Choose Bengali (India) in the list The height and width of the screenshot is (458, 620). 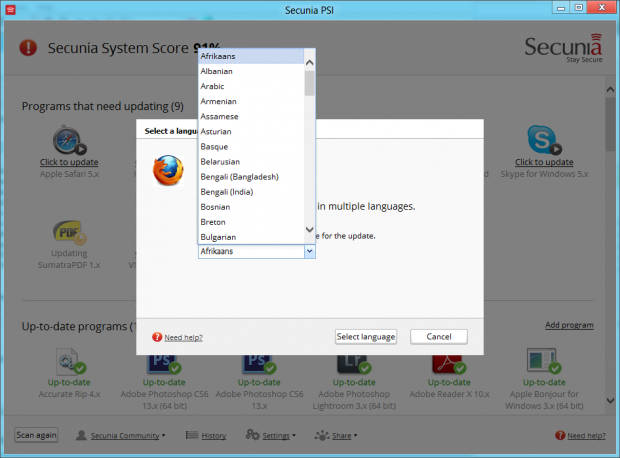click(x=231, y=191)
